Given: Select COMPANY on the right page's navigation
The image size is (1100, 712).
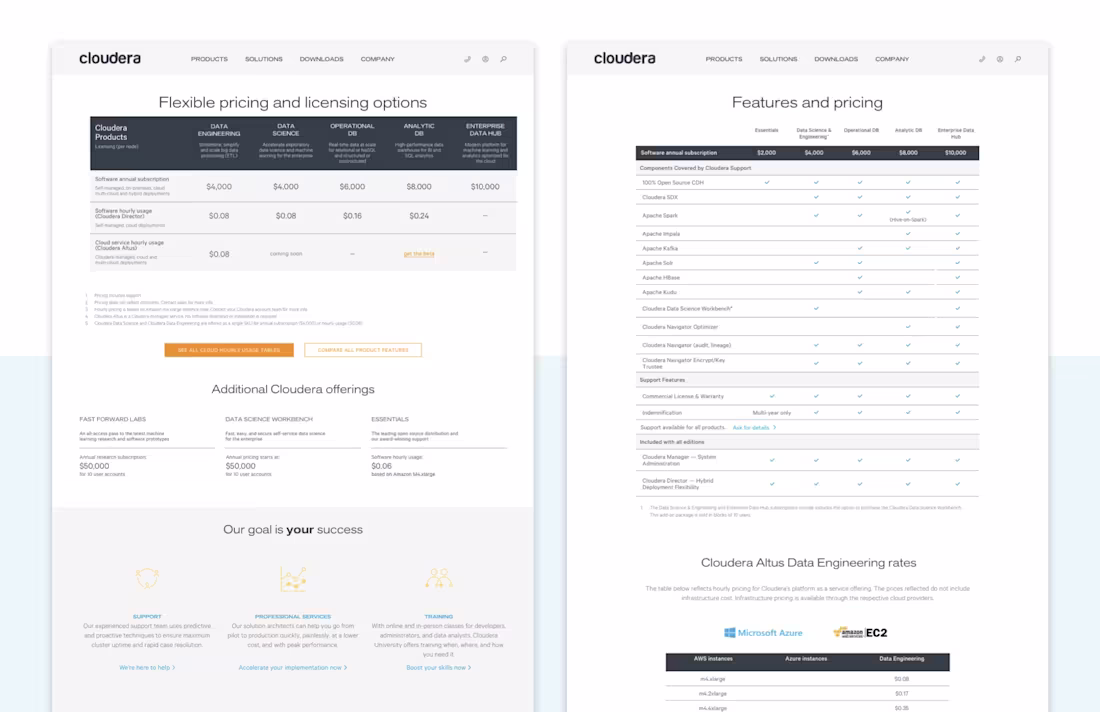Looking at the screenshot, I should tap(891, 59).
